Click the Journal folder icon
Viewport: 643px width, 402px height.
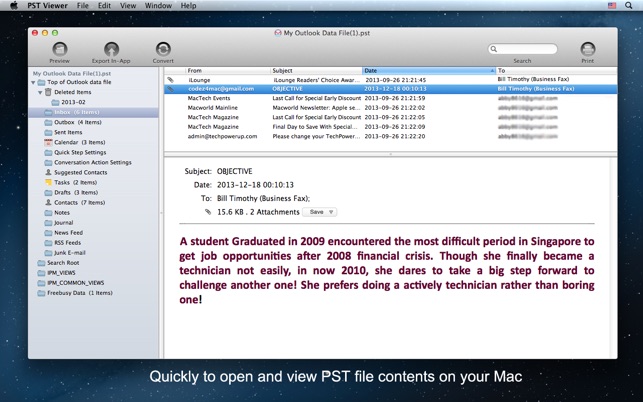point(48,222)
